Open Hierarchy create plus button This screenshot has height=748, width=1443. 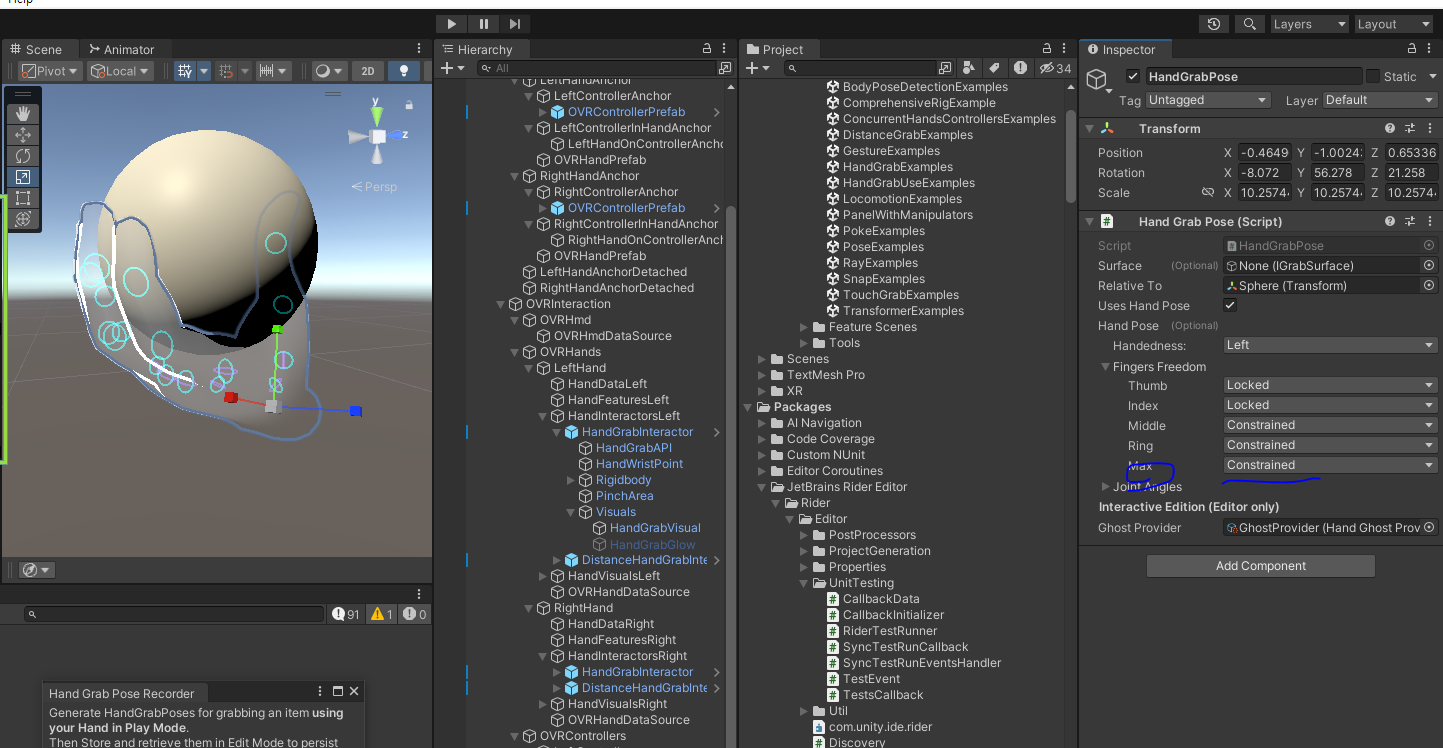(453, 68)
